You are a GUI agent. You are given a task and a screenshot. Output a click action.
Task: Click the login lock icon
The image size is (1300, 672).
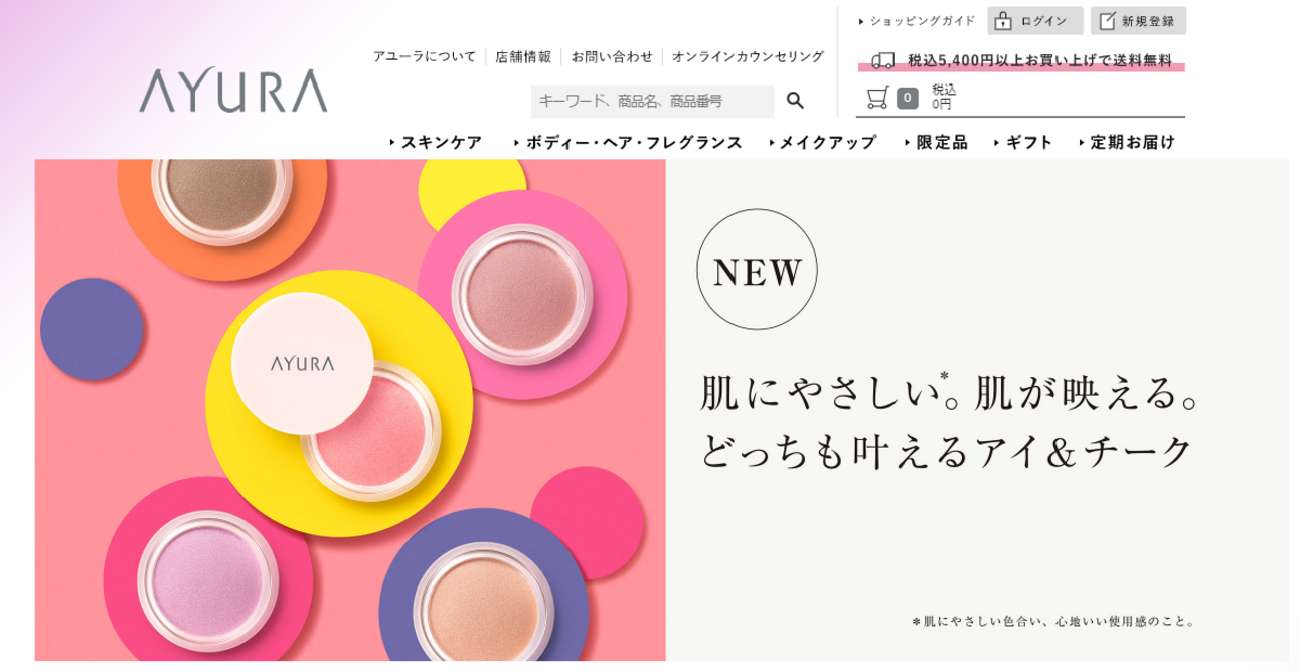coord(1003,21)
